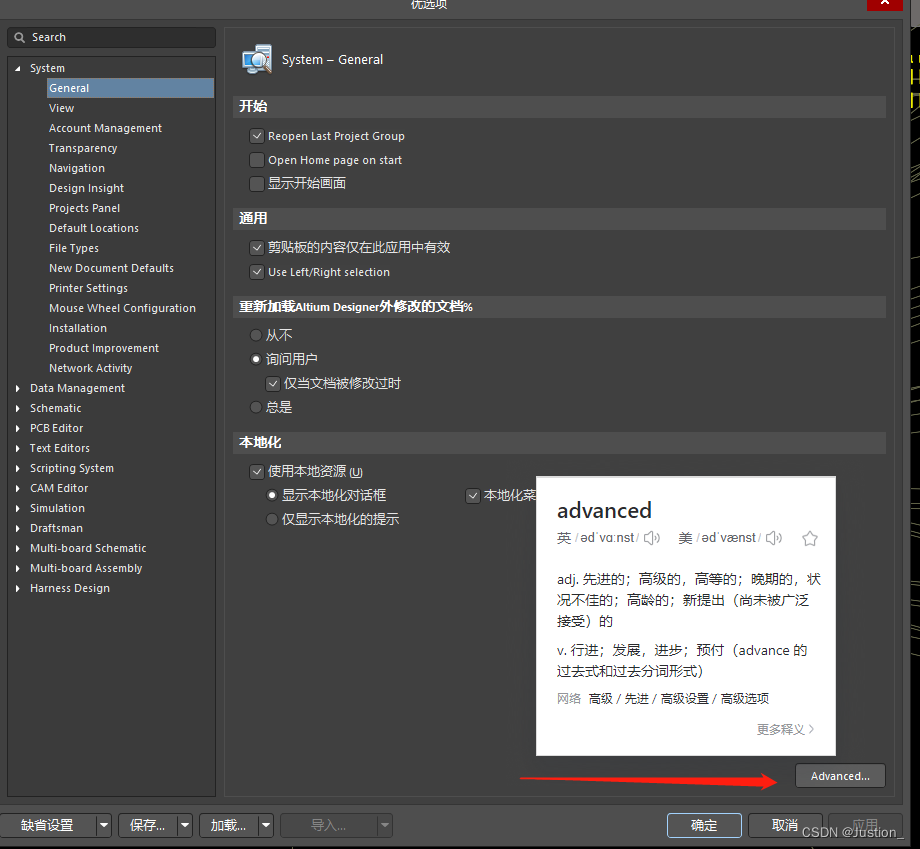Screen dimensions: 920x849
Task: Expand the Harness Design node
Action: coord(18,588)
